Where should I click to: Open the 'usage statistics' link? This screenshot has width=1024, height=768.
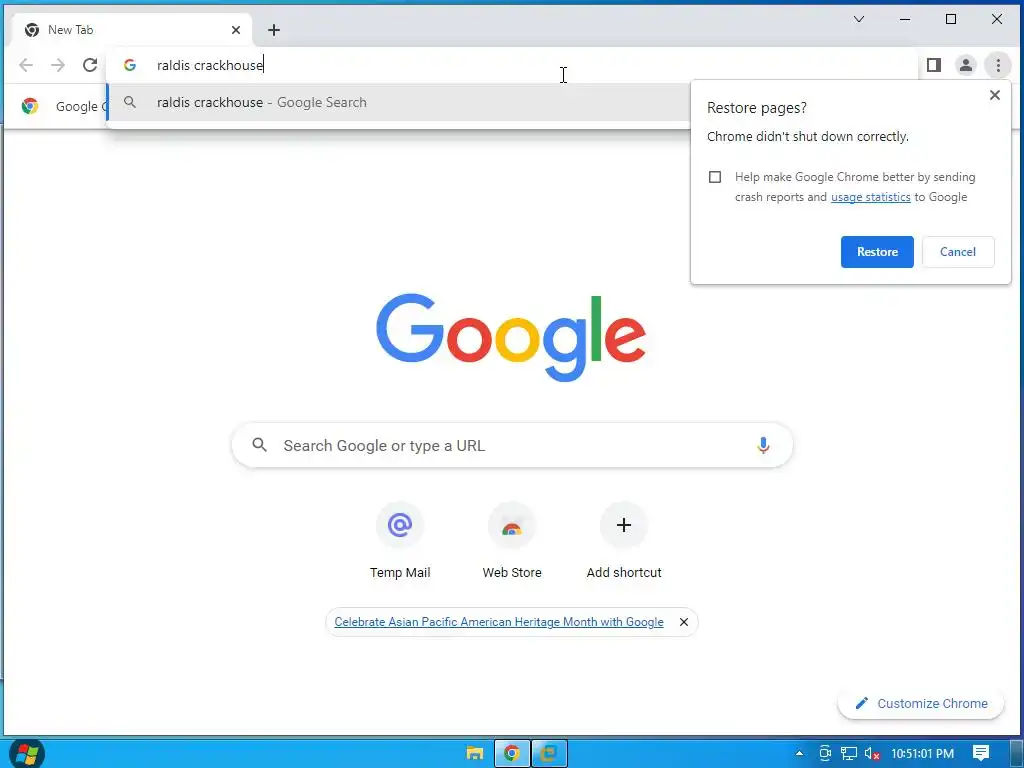pyautogui.click(x=871, y=197)
